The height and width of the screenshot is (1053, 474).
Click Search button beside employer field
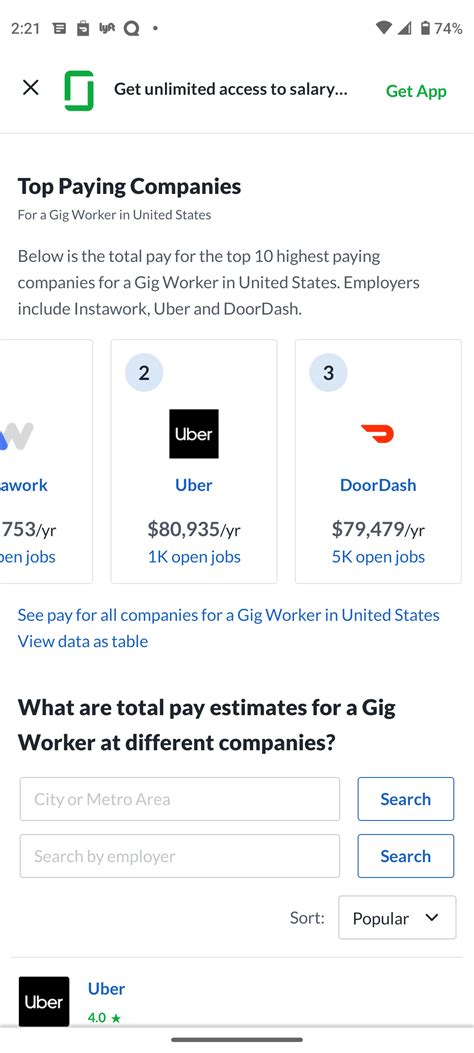pyautogui.click(x=406, y=856)
